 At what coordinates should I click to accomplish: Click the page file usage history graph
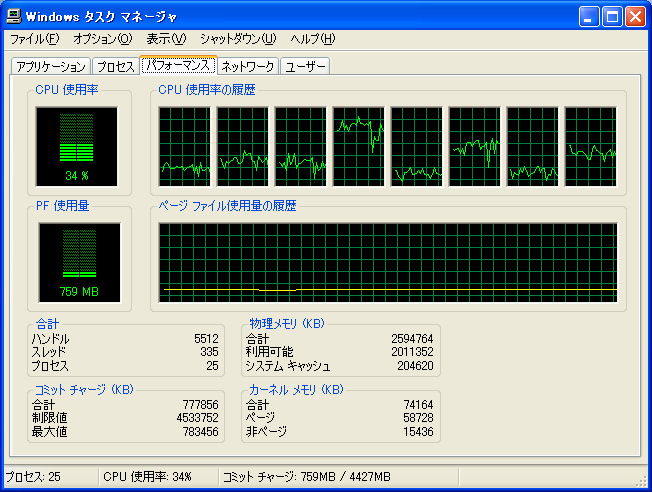point(388,262)
